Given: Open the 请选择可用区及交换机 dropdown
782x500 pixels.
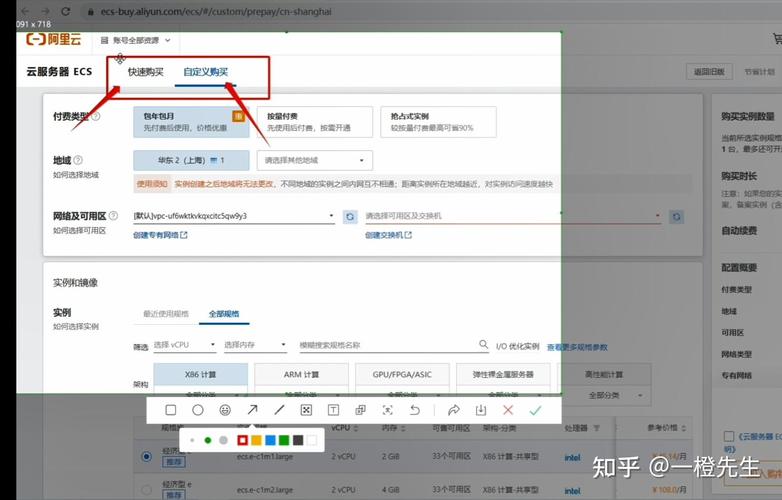Looking at the screenshot, I should tap(513, 216).
